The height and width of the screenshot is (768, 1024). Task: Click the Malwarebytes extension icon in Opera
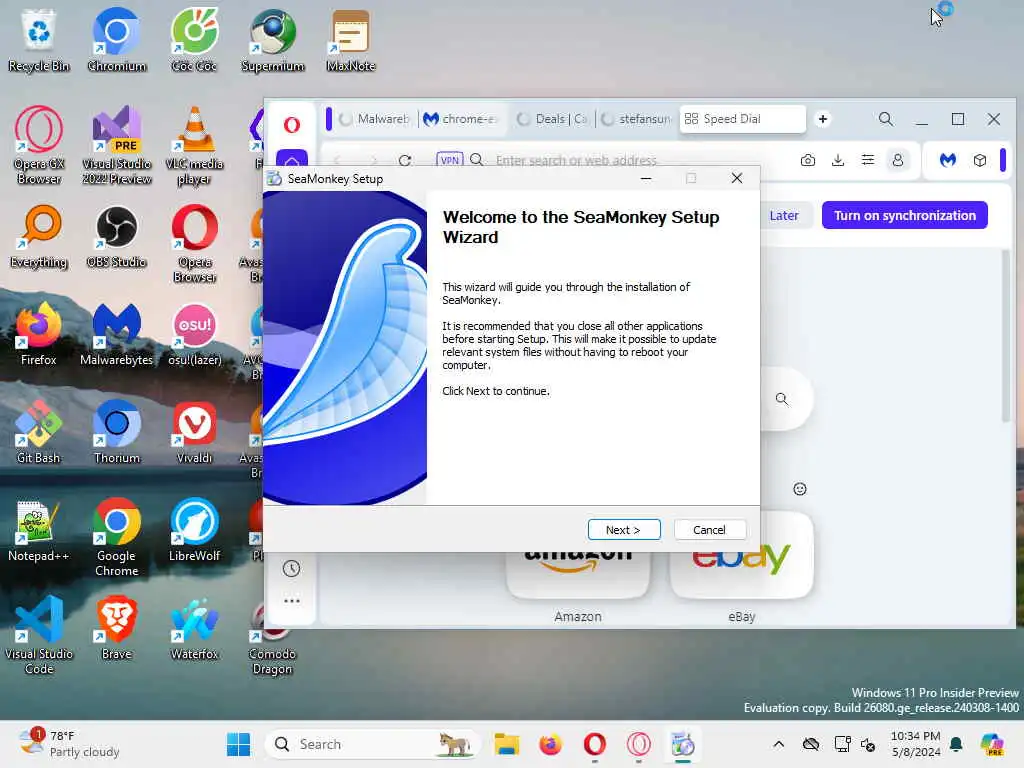tap(948, 160)
